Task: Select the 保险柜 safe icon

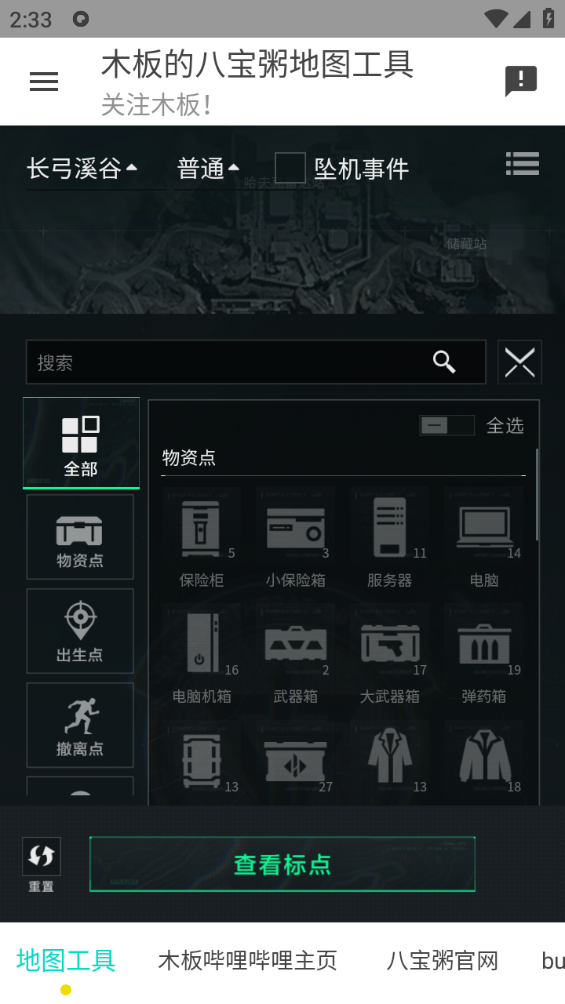Action: tap(201, 529)
